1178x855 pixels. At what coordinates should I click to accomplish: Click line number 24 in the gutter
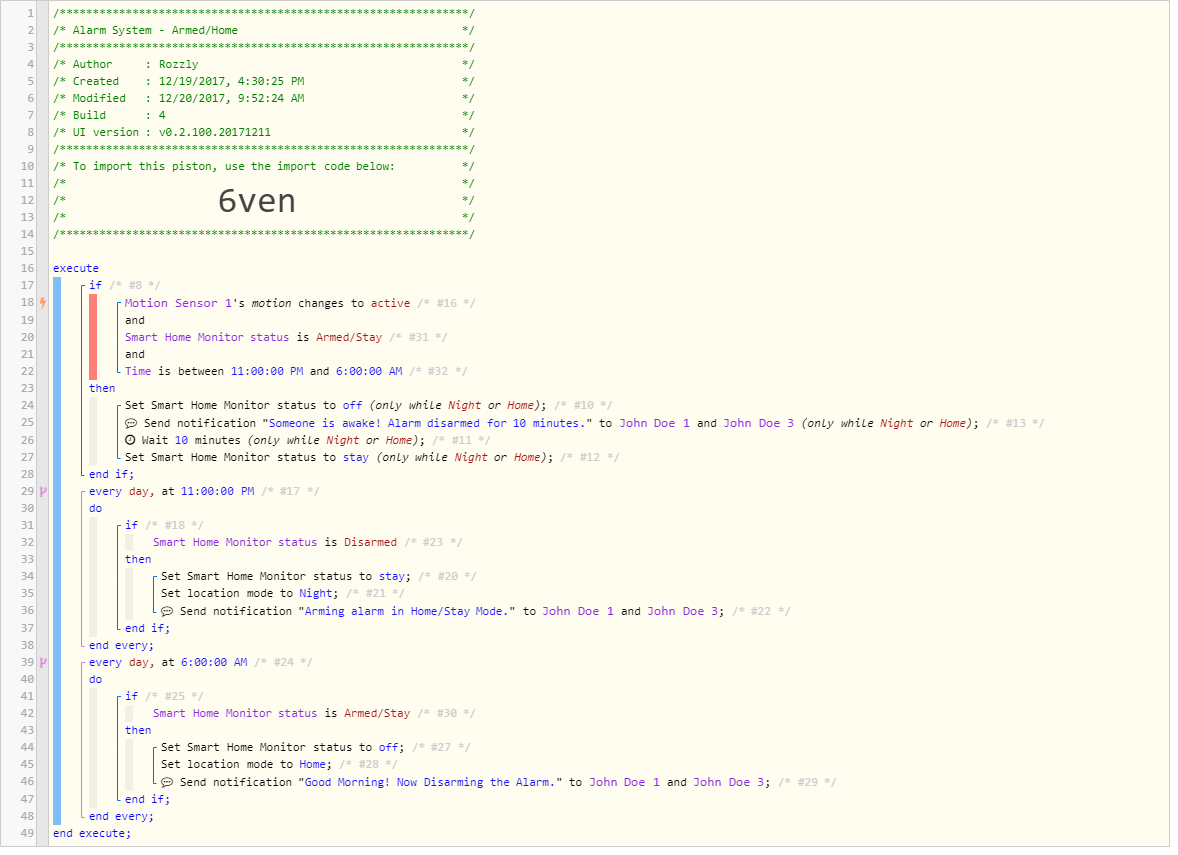[27, 406]
